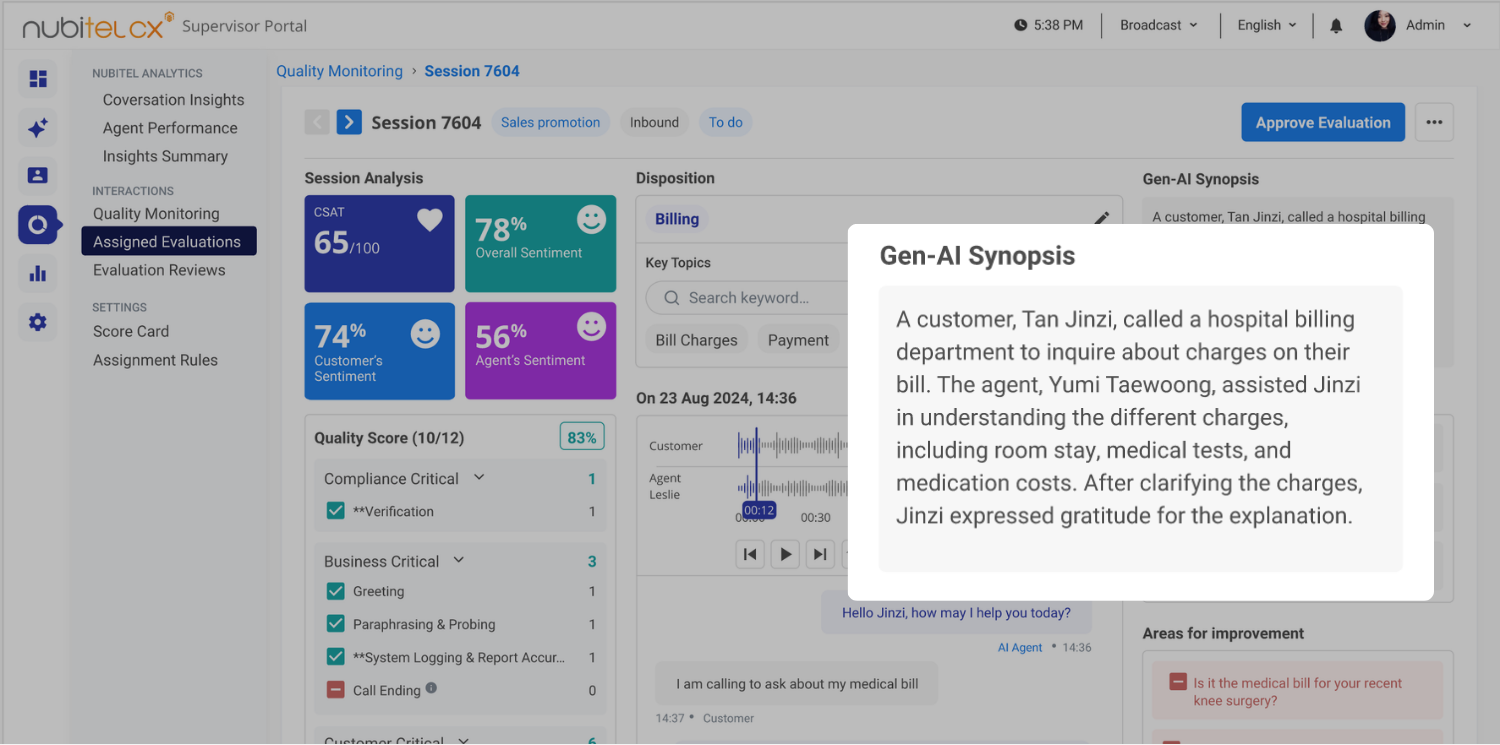Image resolution: width=1500 pixels, height=745 pixels.
Task: Click the CSAT heart icon
Action: click(430, 220)
